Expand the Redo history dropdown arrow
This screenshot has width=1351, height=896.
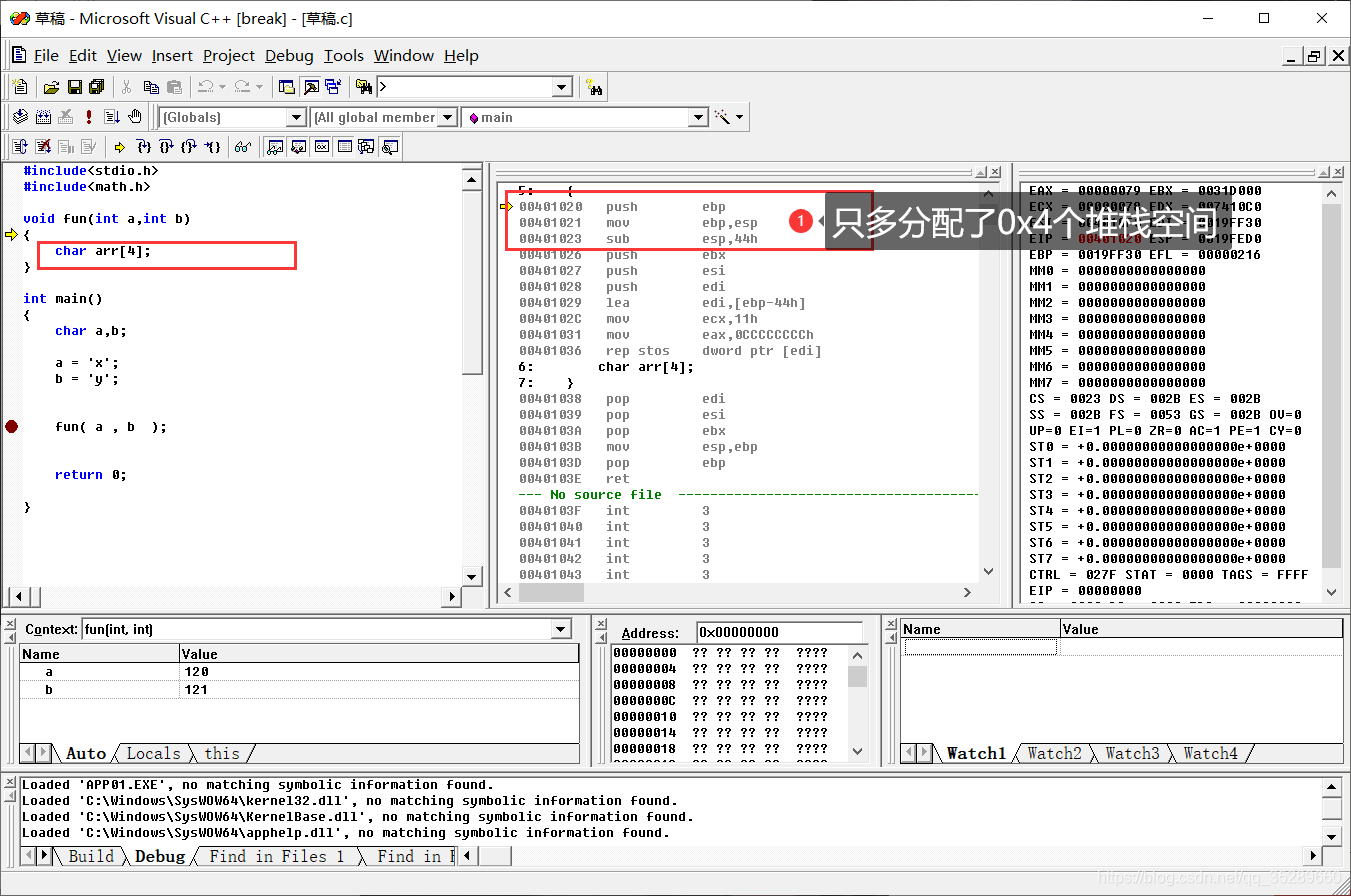point(259,87)
